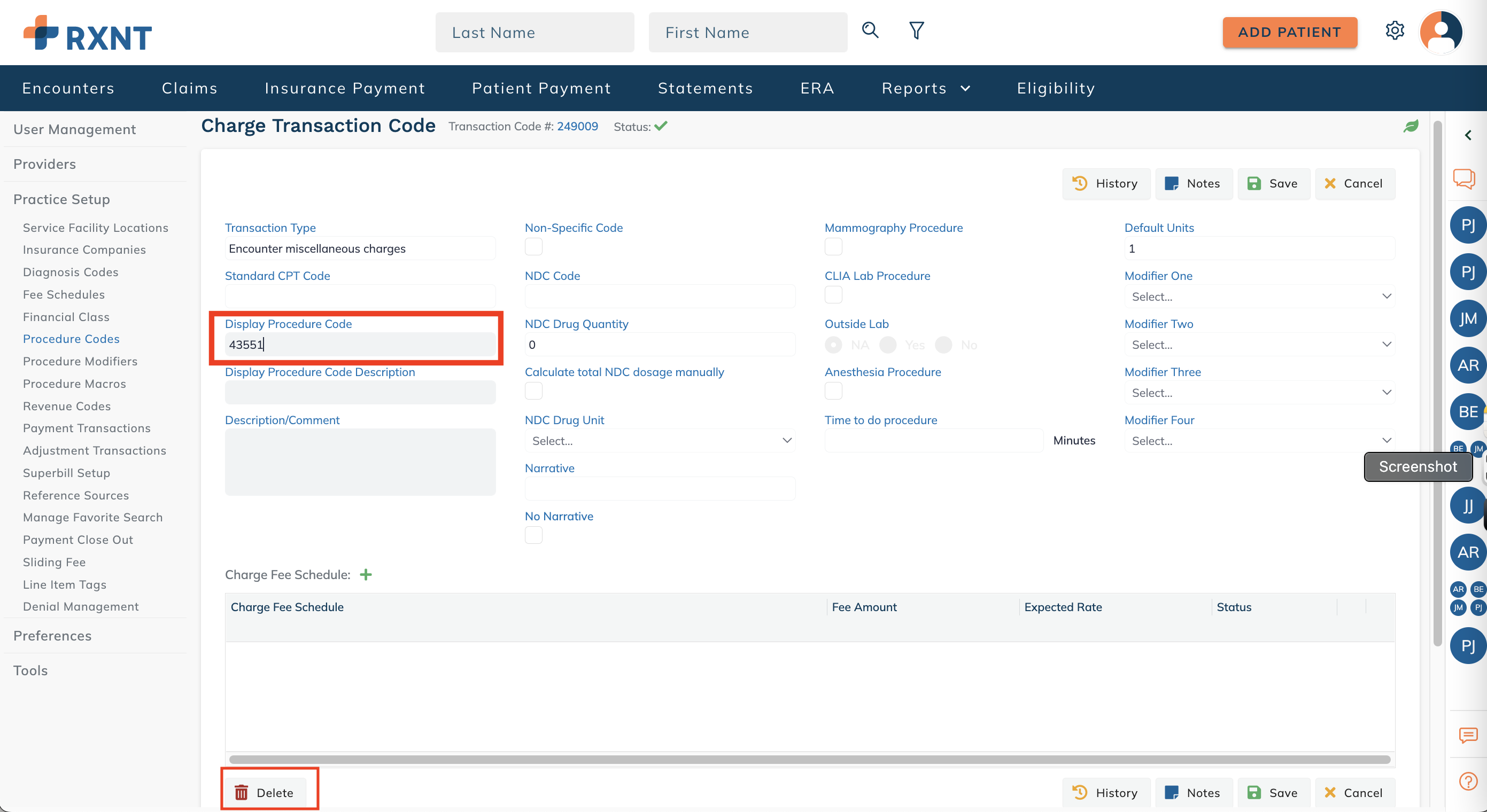Open the Modifier One dropdown
The height and width of the screenshot is (812, 1487).
(1259, 296)
